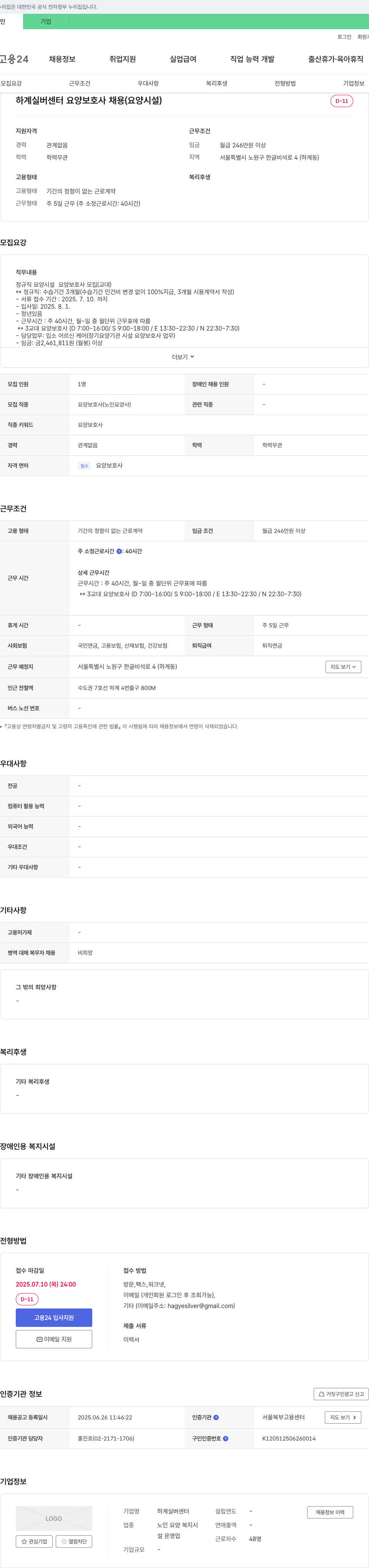This screenshot has width=369, height=1568.
Task: Open the 채용정보 menu
Action: [x=62, y=59]
